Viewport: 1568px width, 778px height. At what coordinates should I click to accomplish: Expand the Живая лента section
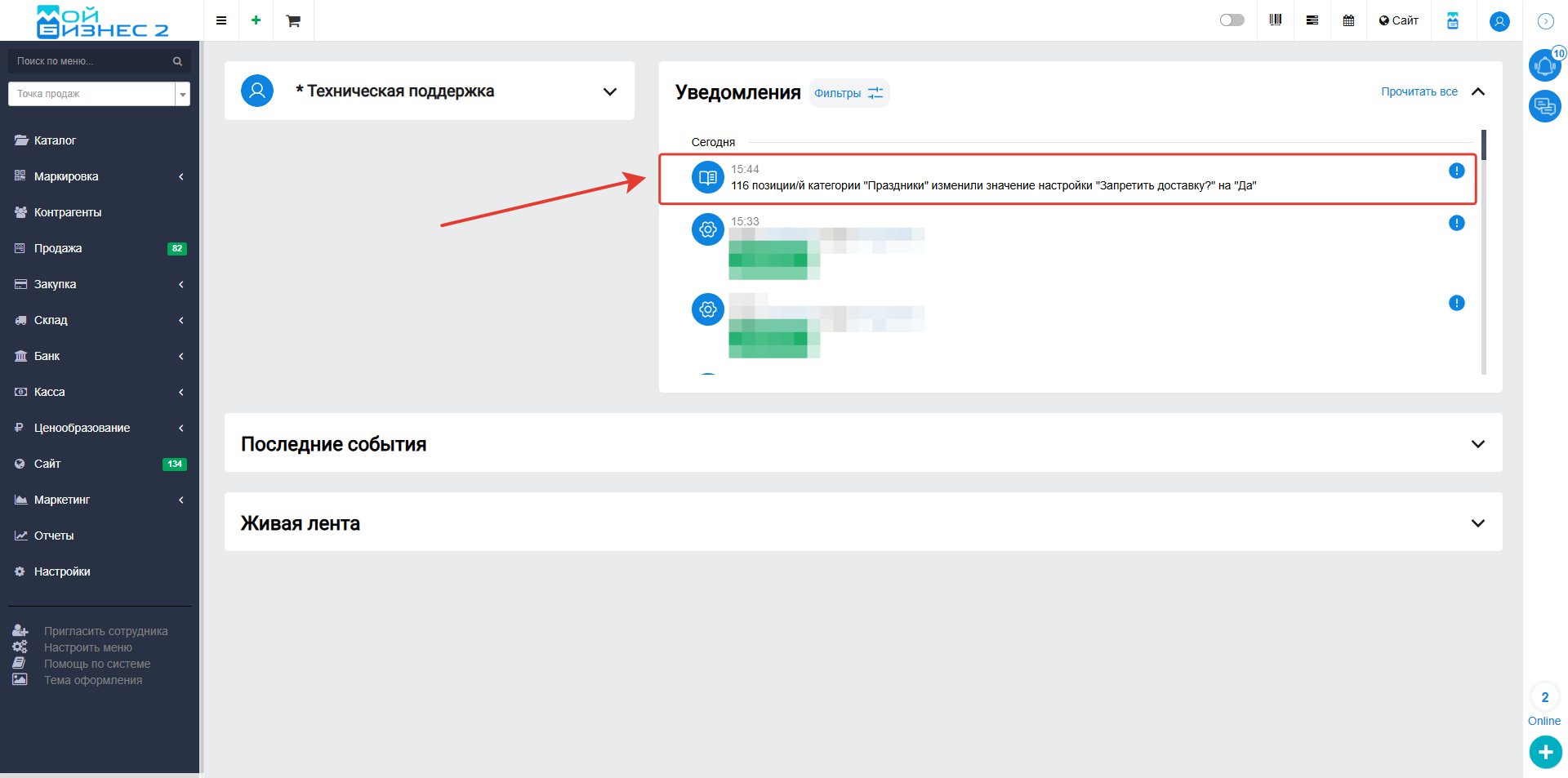coord(1477,523)
